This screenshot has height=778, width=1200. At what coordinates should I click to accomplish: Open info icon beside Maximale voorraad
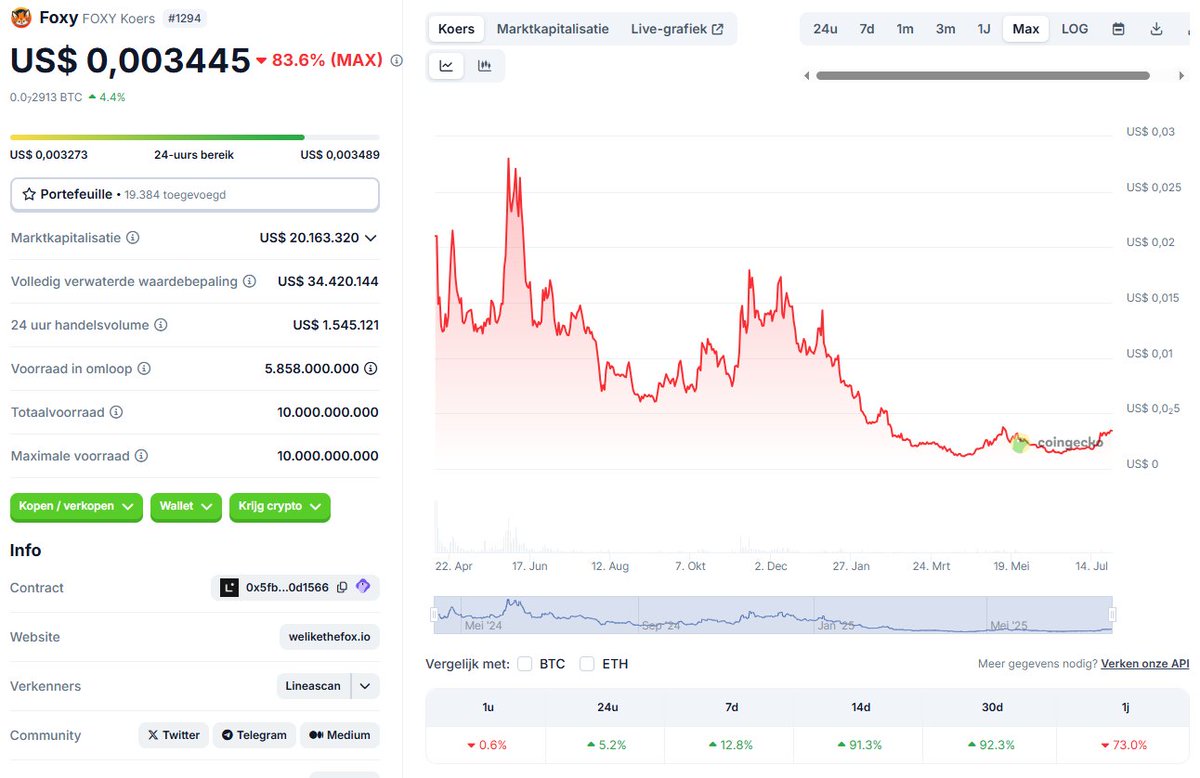coord(141,456)
